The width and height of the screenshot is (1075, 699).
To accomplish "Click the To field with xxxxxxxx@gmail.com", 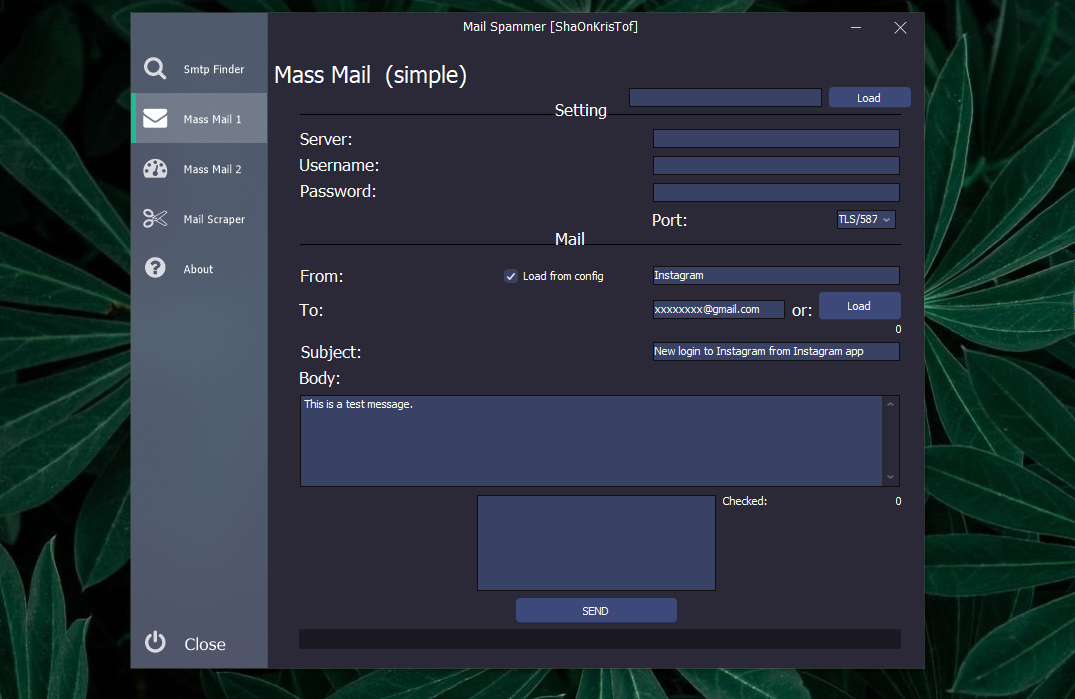I will (718, 309).
